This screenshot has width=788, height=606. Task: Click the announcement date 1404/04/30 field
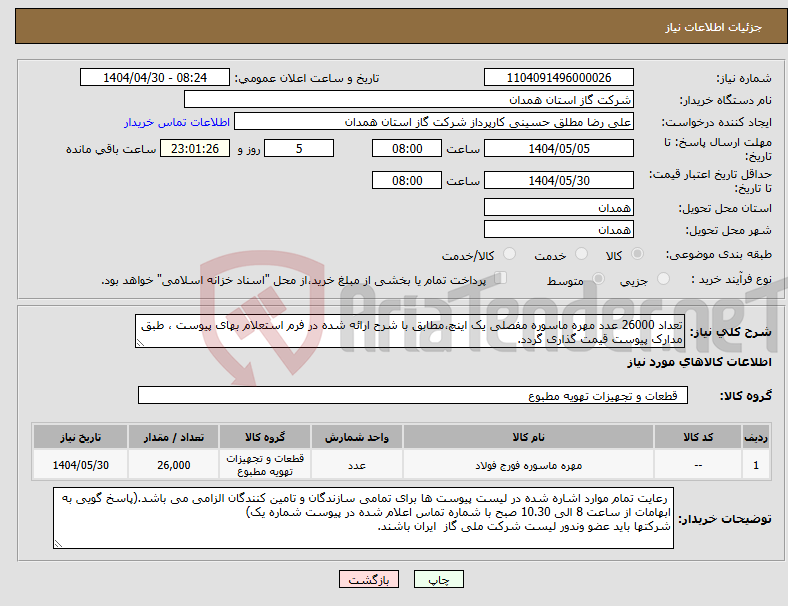(x=155, y=77)
